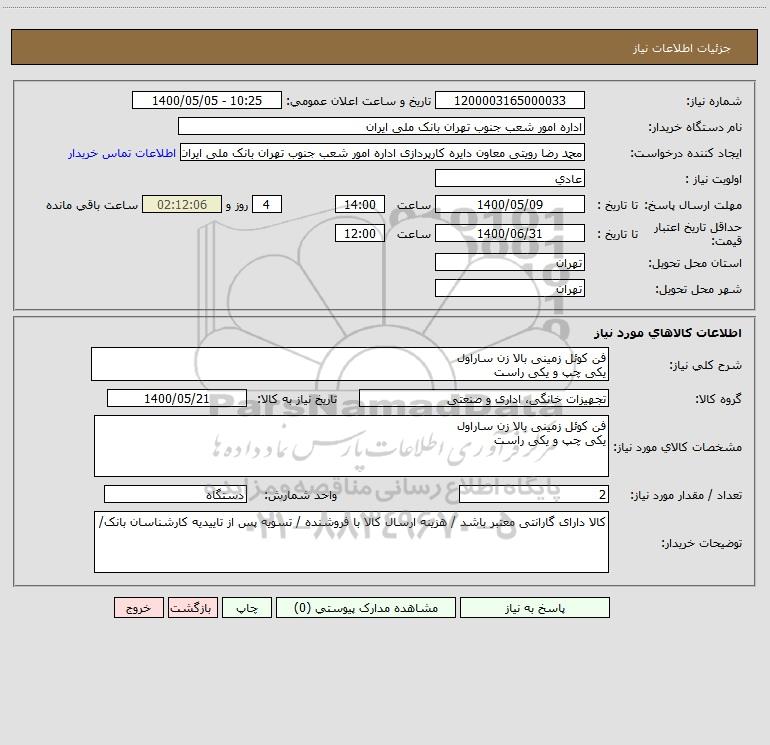This screenshot has height=745, width=770.
Task: Click the announcement date field 1400/05/05 - 10:25
Action: tap(207, 100)
